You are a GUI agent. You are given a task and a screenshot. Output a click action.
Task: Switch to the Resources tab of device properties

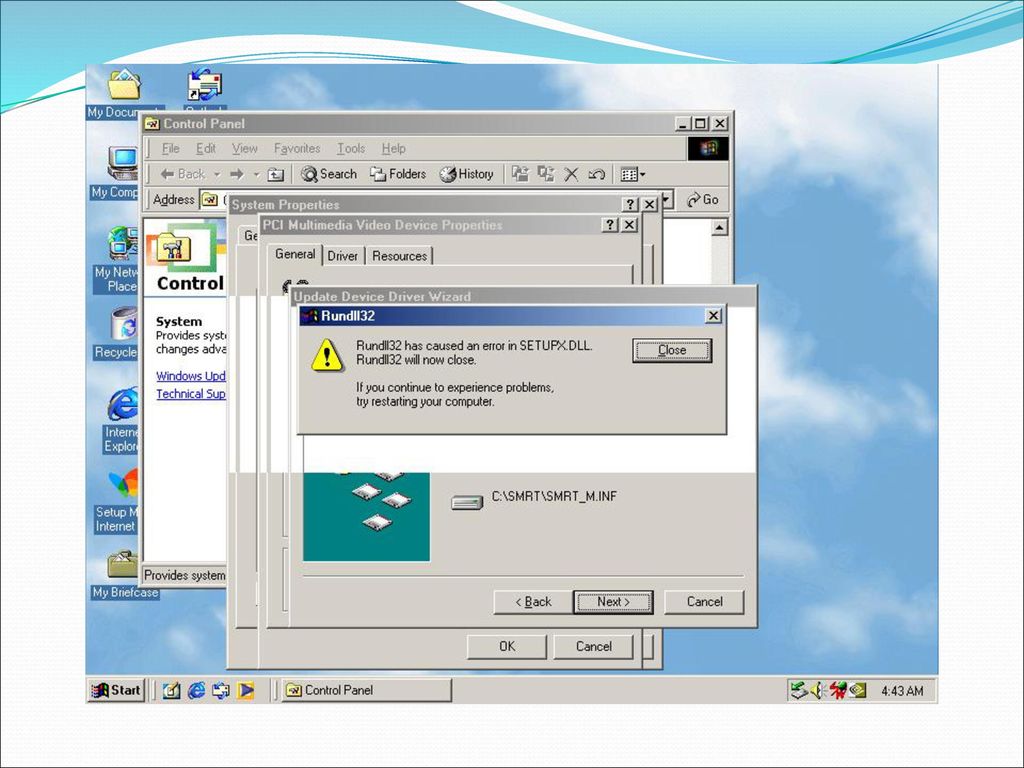pos(399,256)
